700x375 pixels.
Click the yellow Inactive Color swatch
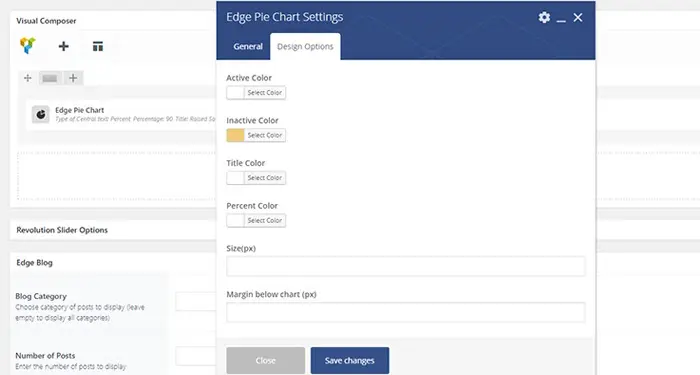(x=235, y=135)
